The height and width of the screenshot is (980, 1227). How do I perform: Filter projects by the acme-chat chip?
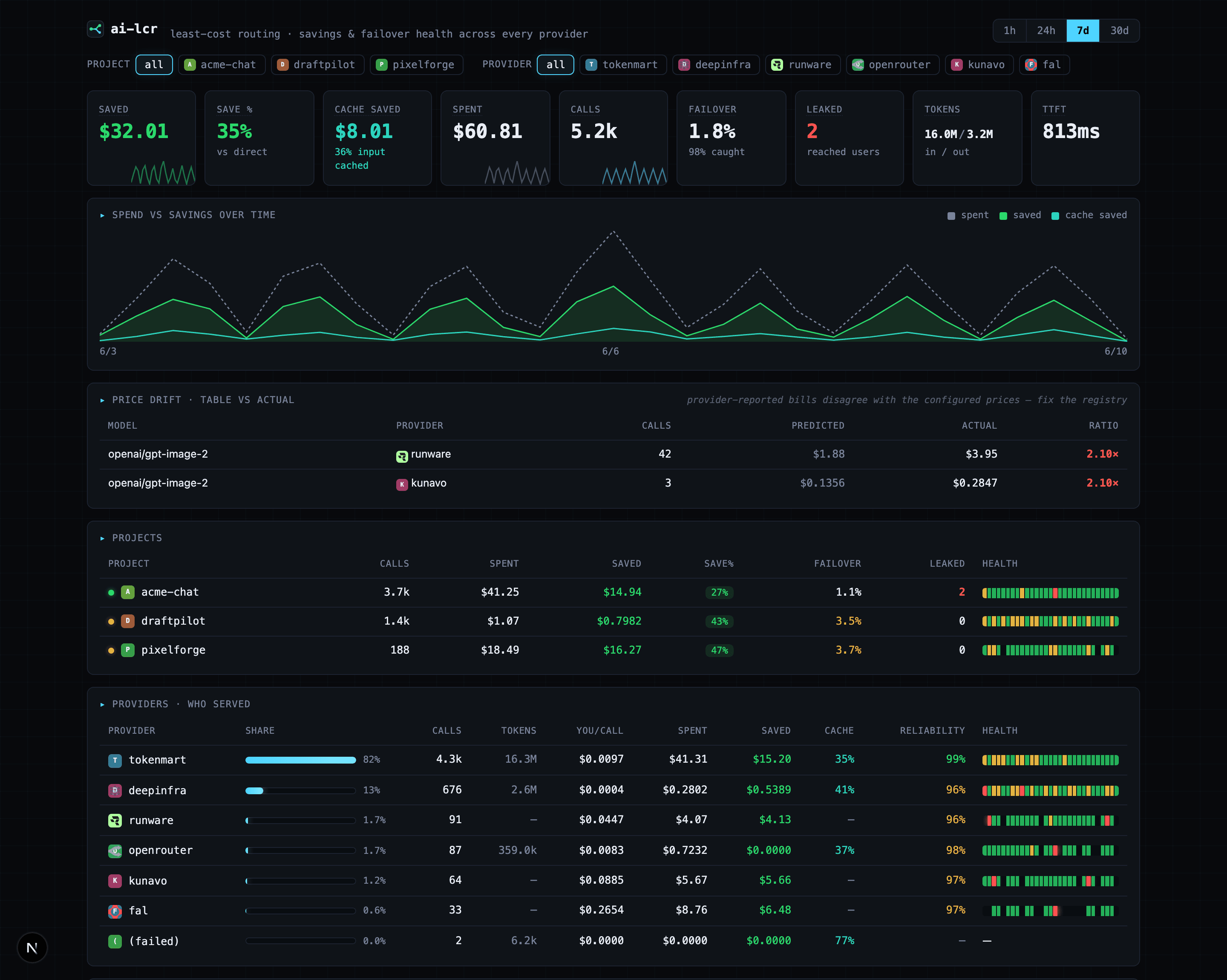[x=222, y=65]
